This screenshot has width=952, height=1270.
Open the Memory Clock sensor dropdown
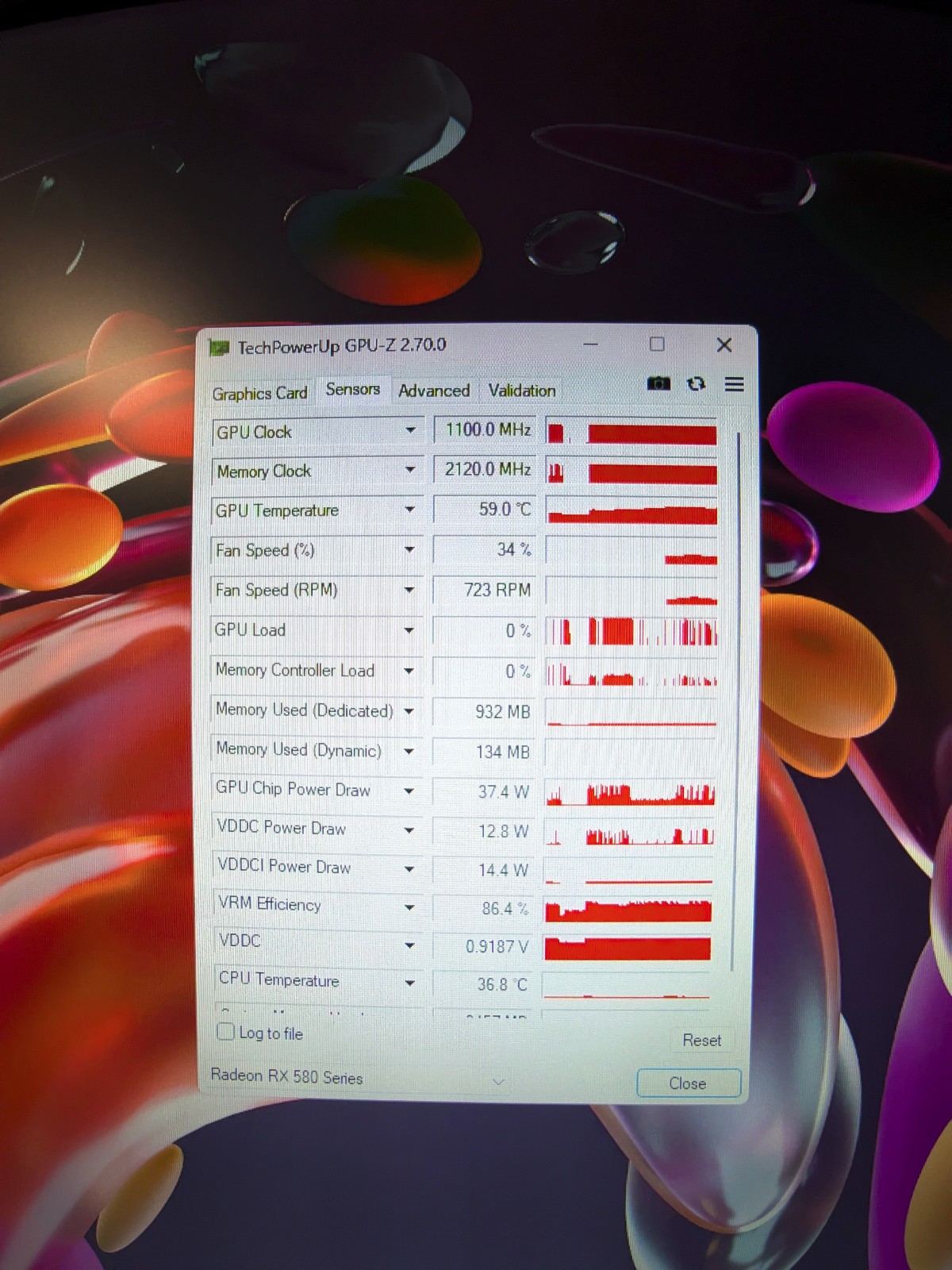[410, 470]
